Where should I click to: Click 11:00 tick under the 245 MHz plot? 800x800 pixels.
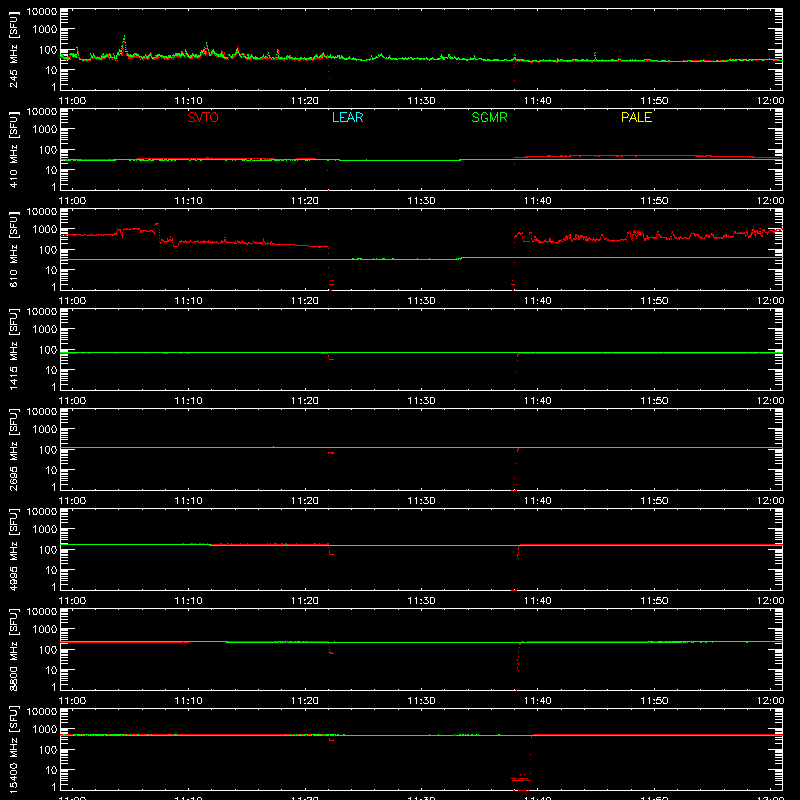[72, 101]
